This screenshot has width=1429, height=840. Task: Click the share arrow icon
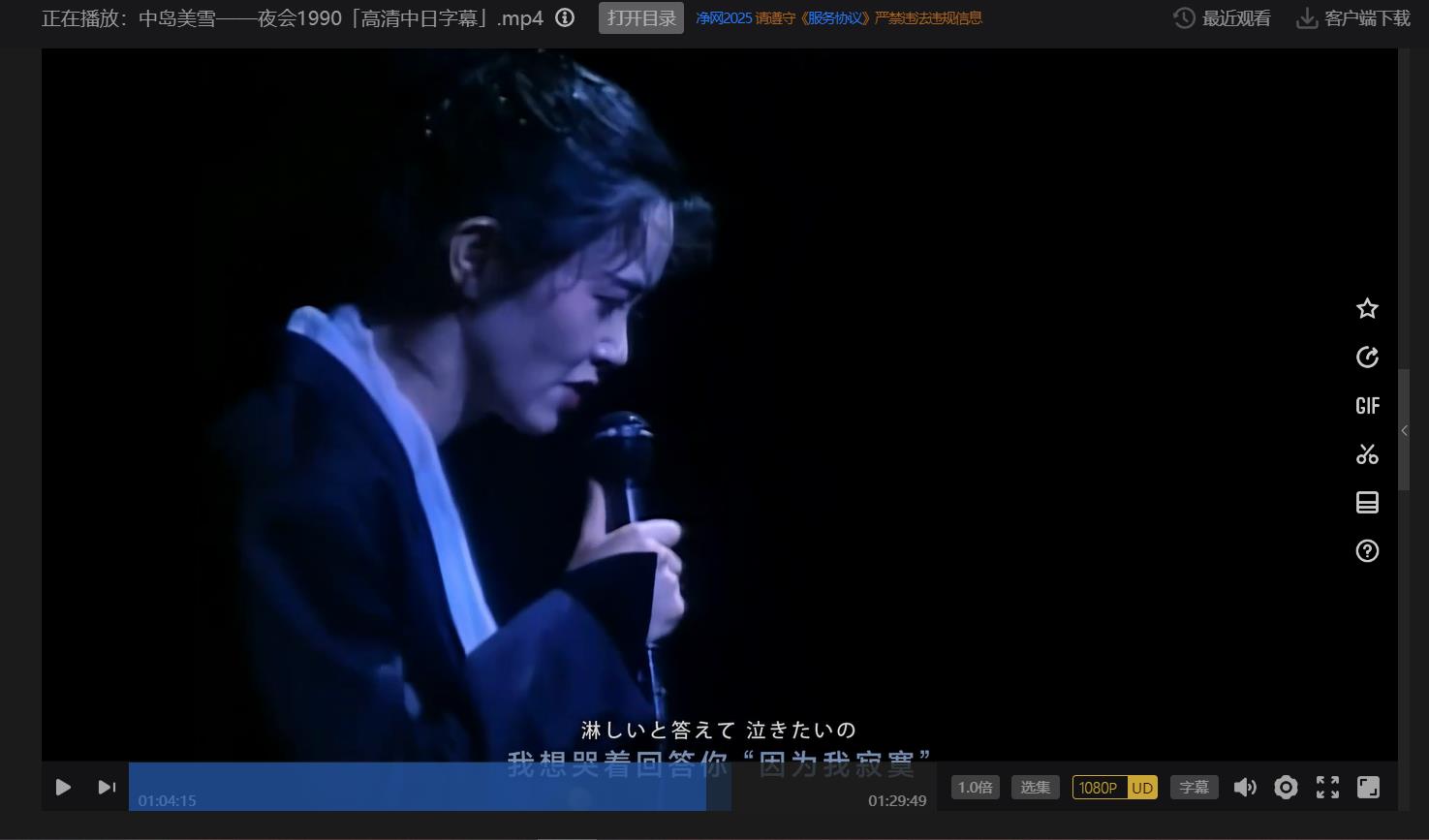click(1367, 357)
